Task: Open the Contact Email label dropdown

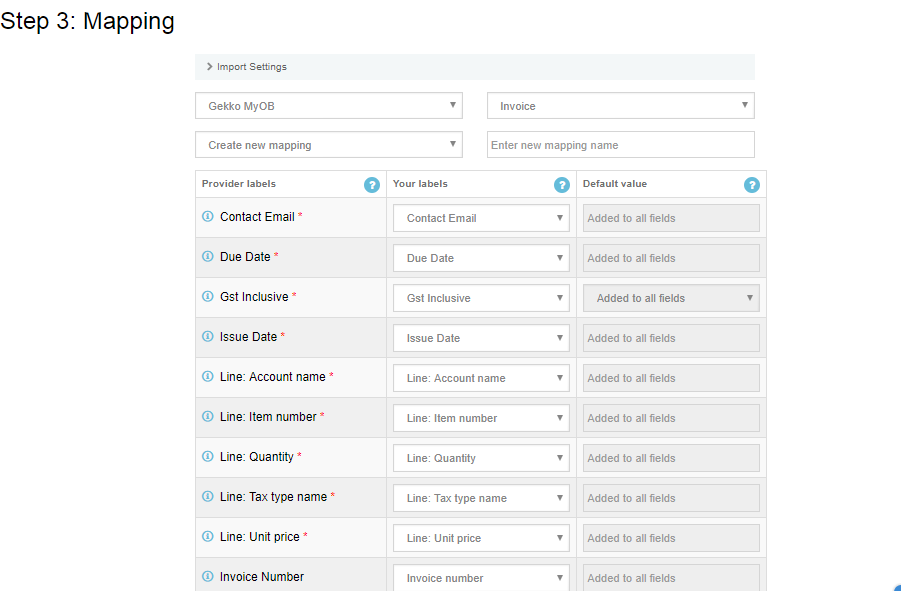Action: tap(481, 218)
